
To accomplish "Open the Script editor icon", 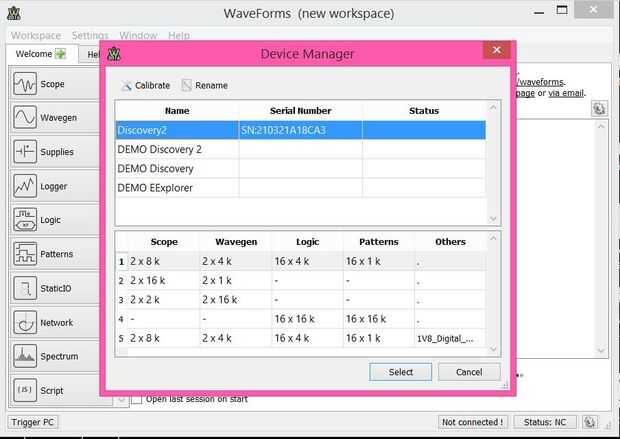I will coord(25,390).
